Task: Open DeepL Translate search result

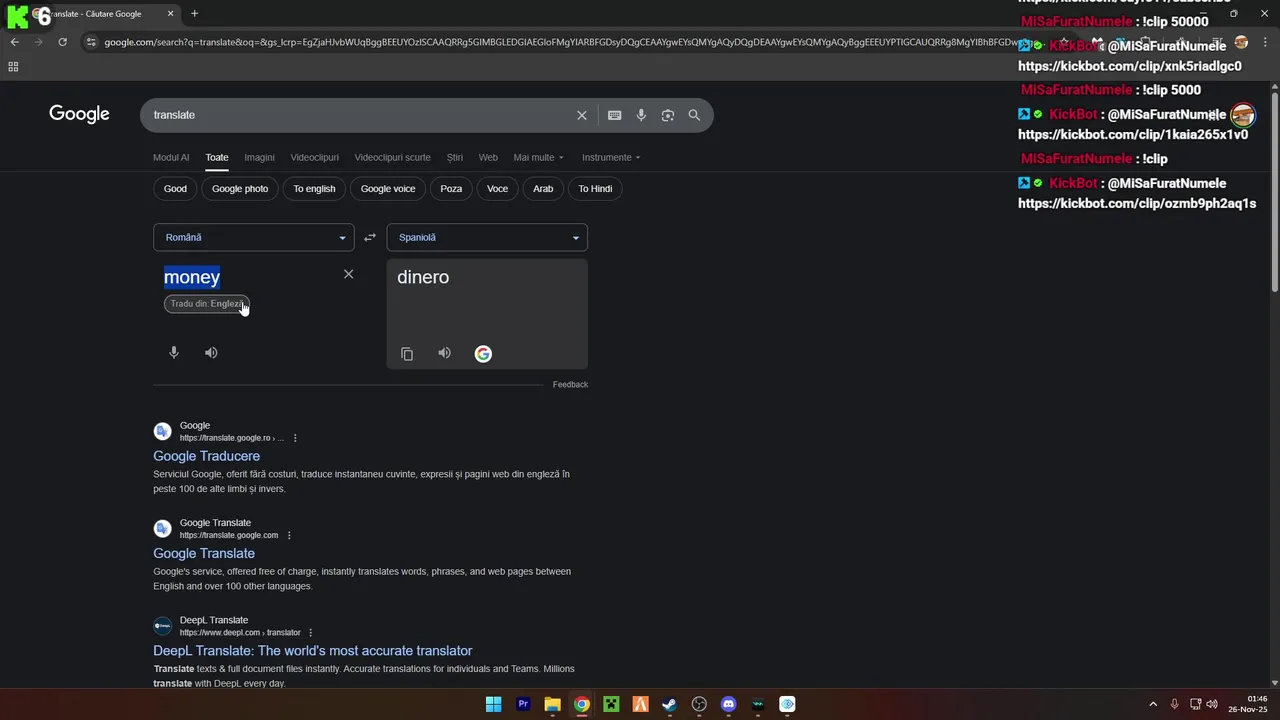Action: [313, 651]
